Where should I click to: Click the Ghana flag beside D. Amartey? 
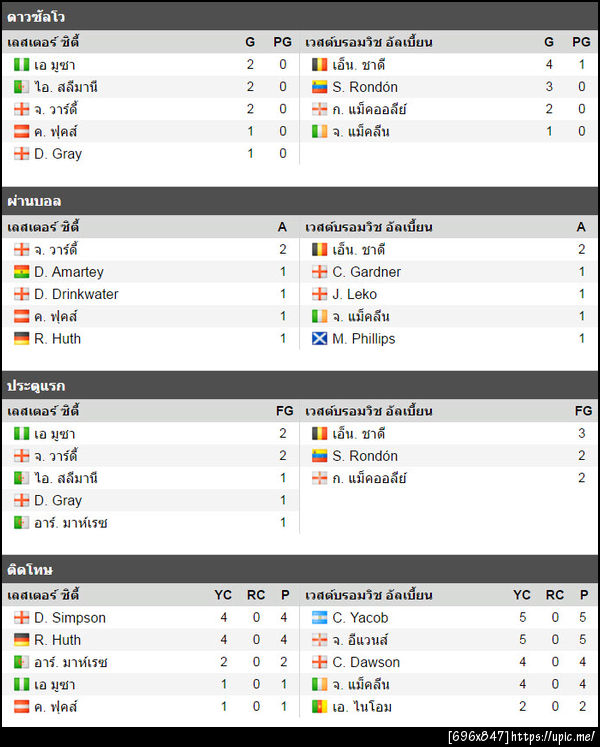[x=21, y=272]
